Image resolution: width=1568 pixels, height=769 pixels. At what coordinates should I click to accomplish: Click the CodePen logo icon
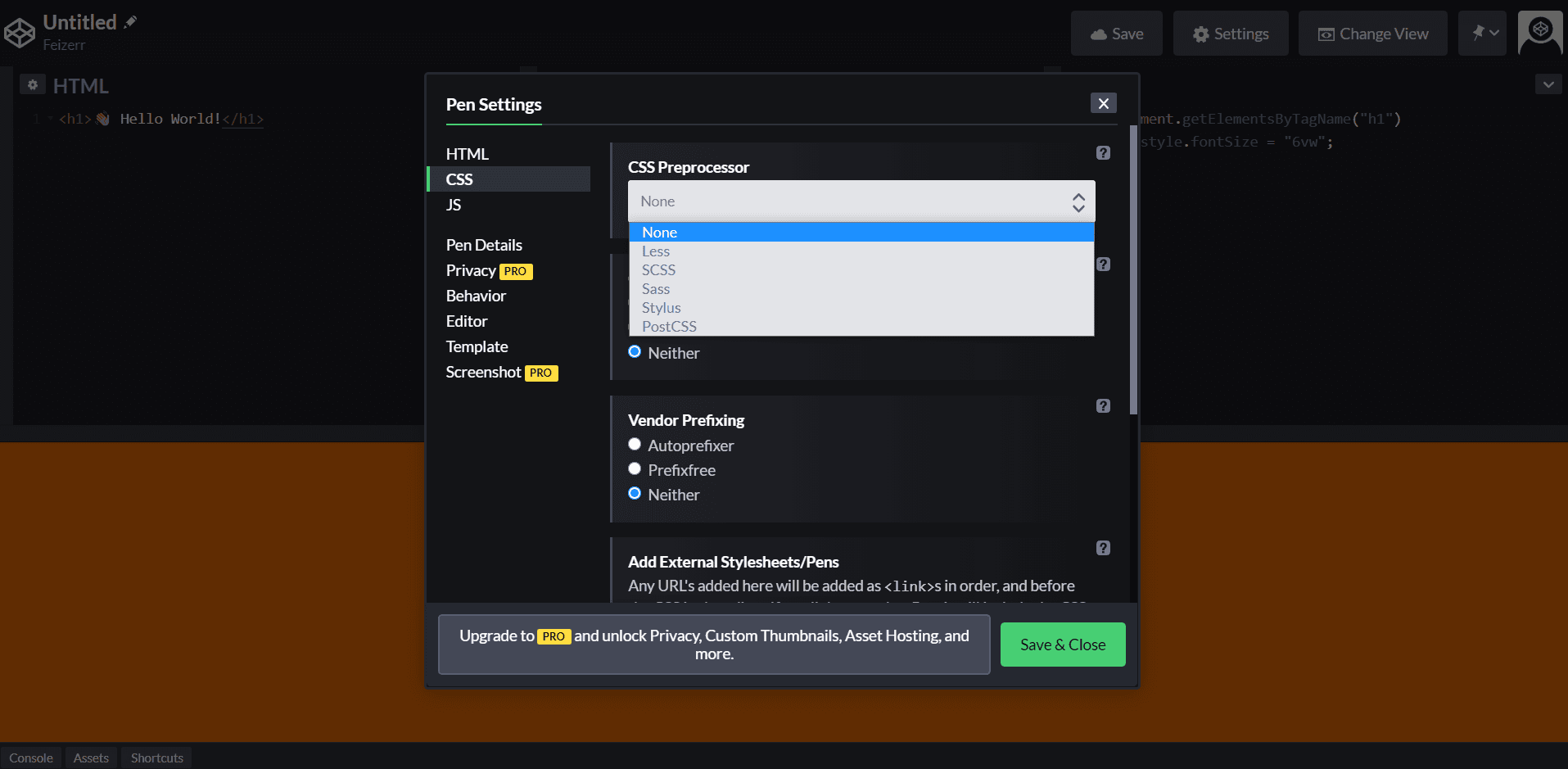pyautogui.click(x=20, y=34)
